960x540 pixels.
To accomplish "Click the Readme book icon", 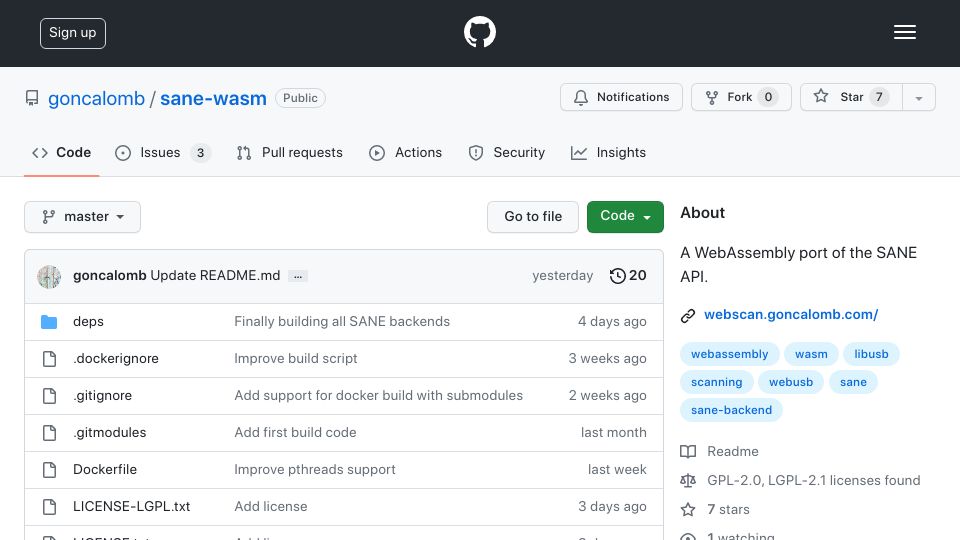I will click(x=688, y=452).
